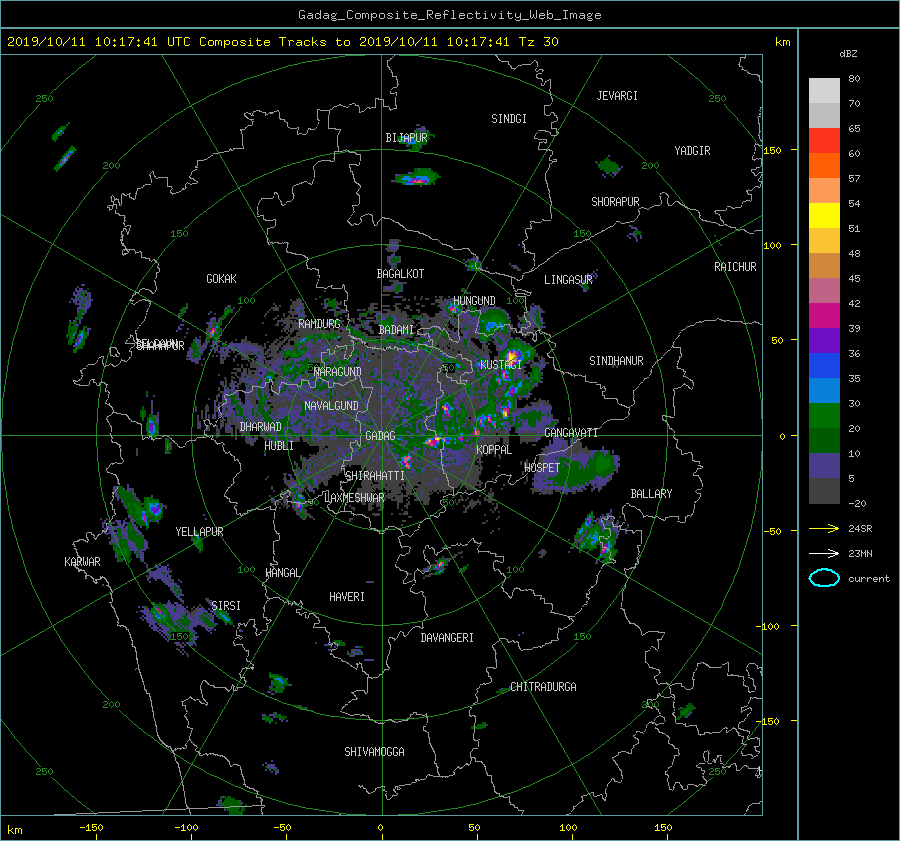
Task: Select the light gray 70–80 dBZ legend swatch
Action: click(824, 91)
